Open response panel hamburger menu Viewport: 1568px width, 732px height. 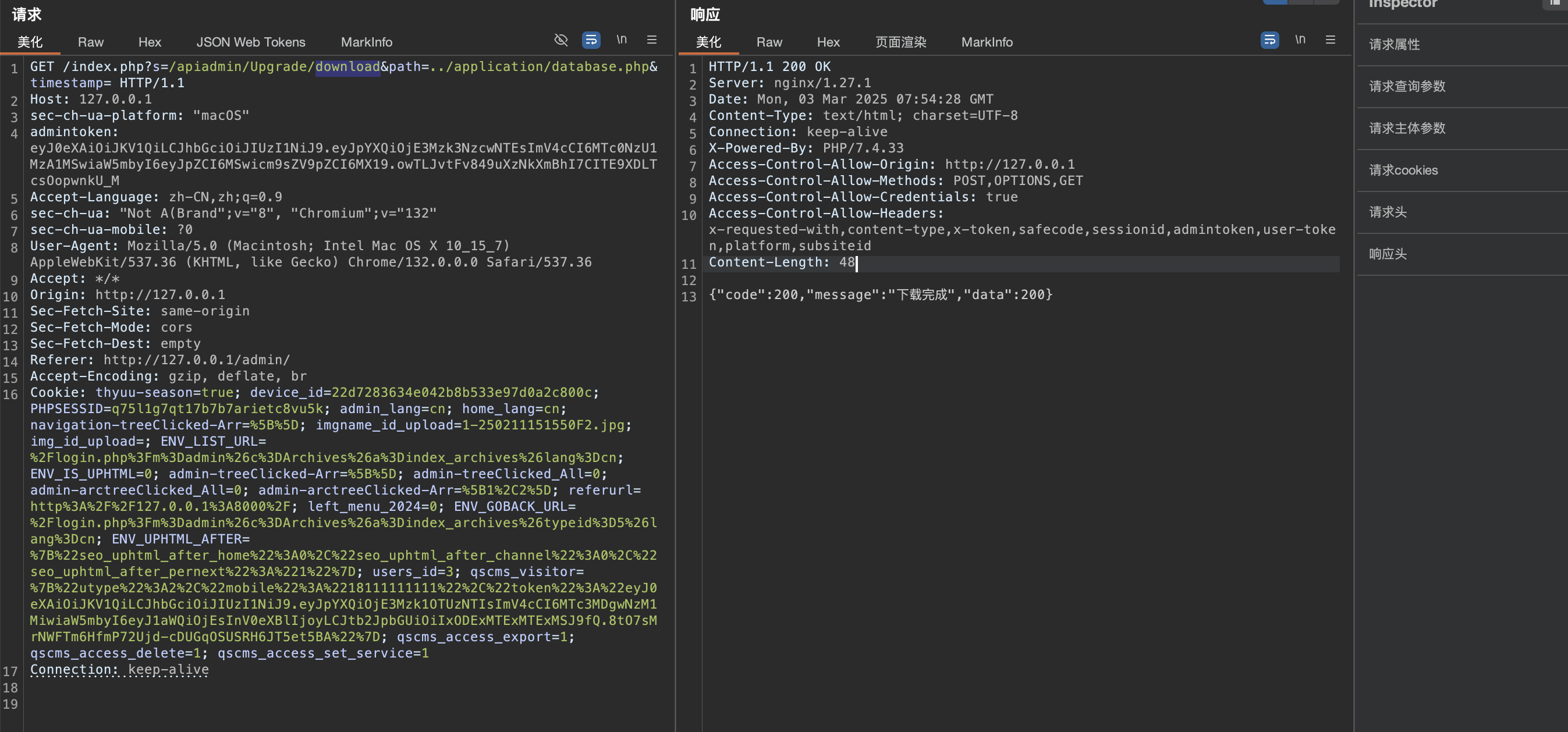coord(1330,40)
